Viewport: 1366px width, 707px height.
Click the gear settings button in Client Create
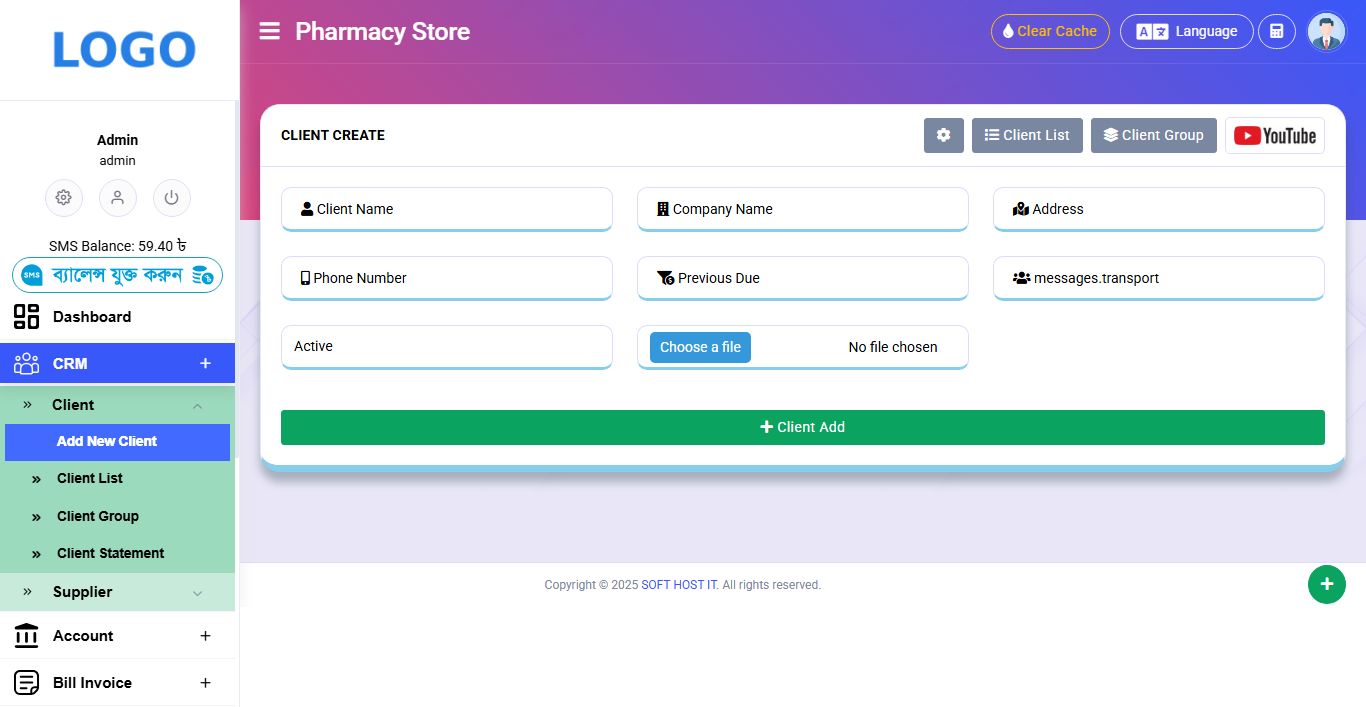[x=943, y=135]
